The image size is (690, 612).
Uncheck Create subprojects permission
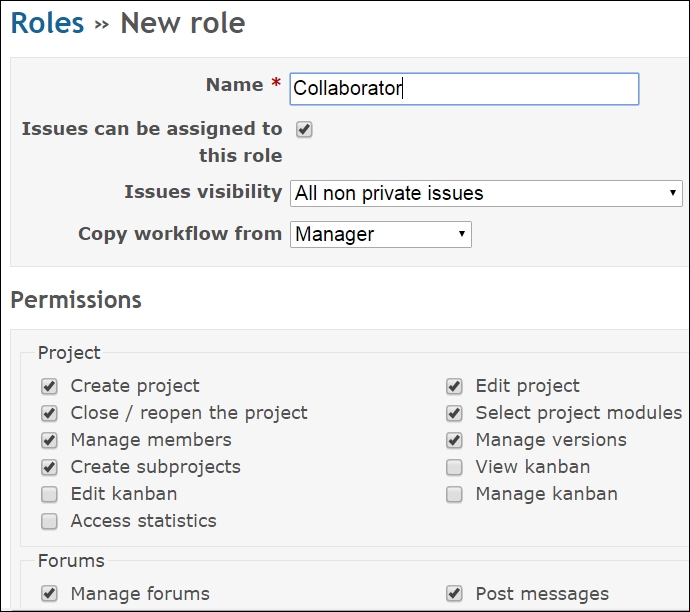49,467
